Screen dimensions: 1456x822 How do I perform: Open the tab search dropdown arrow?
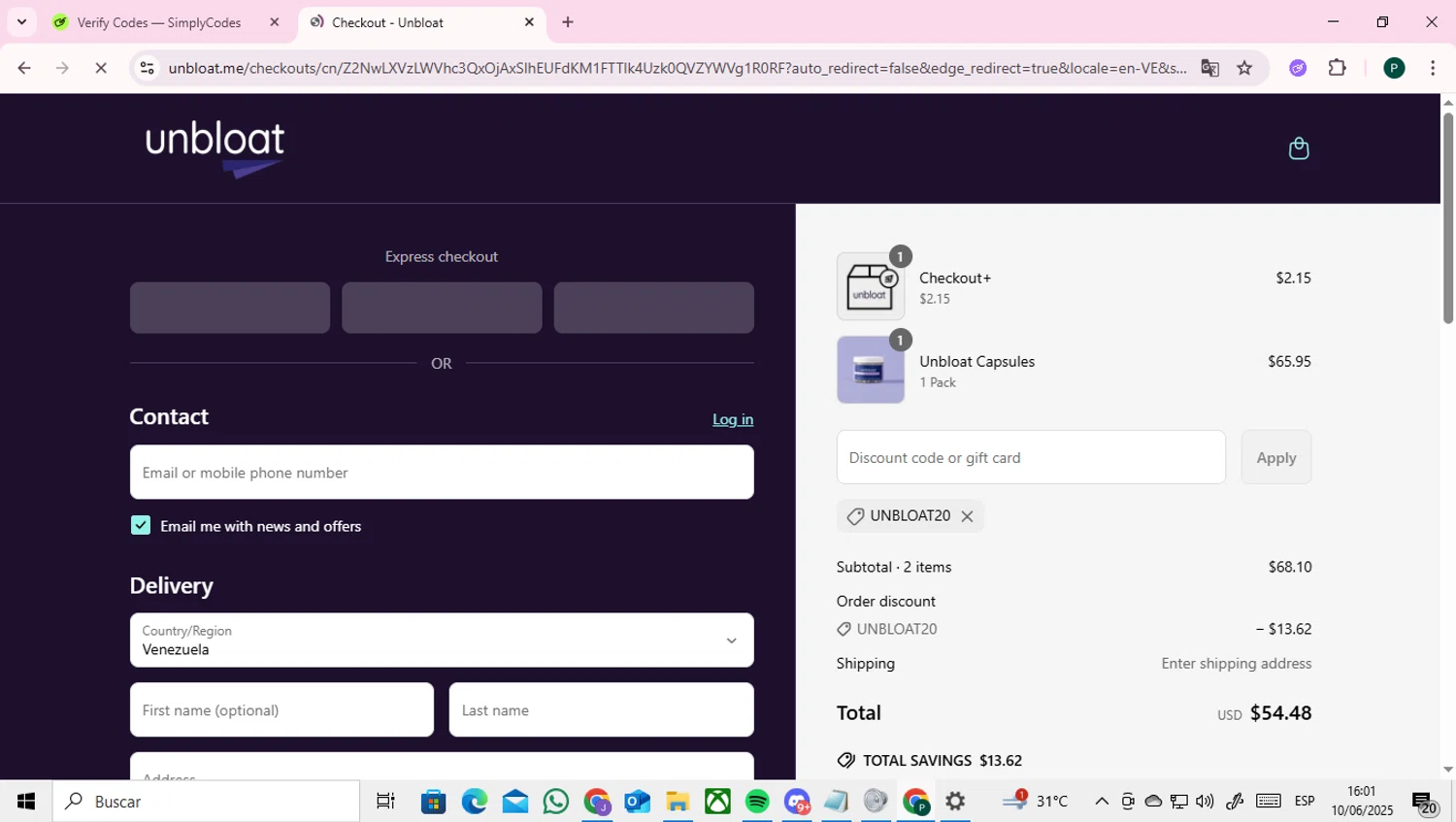pyautogui.click(x=21, y=21)
